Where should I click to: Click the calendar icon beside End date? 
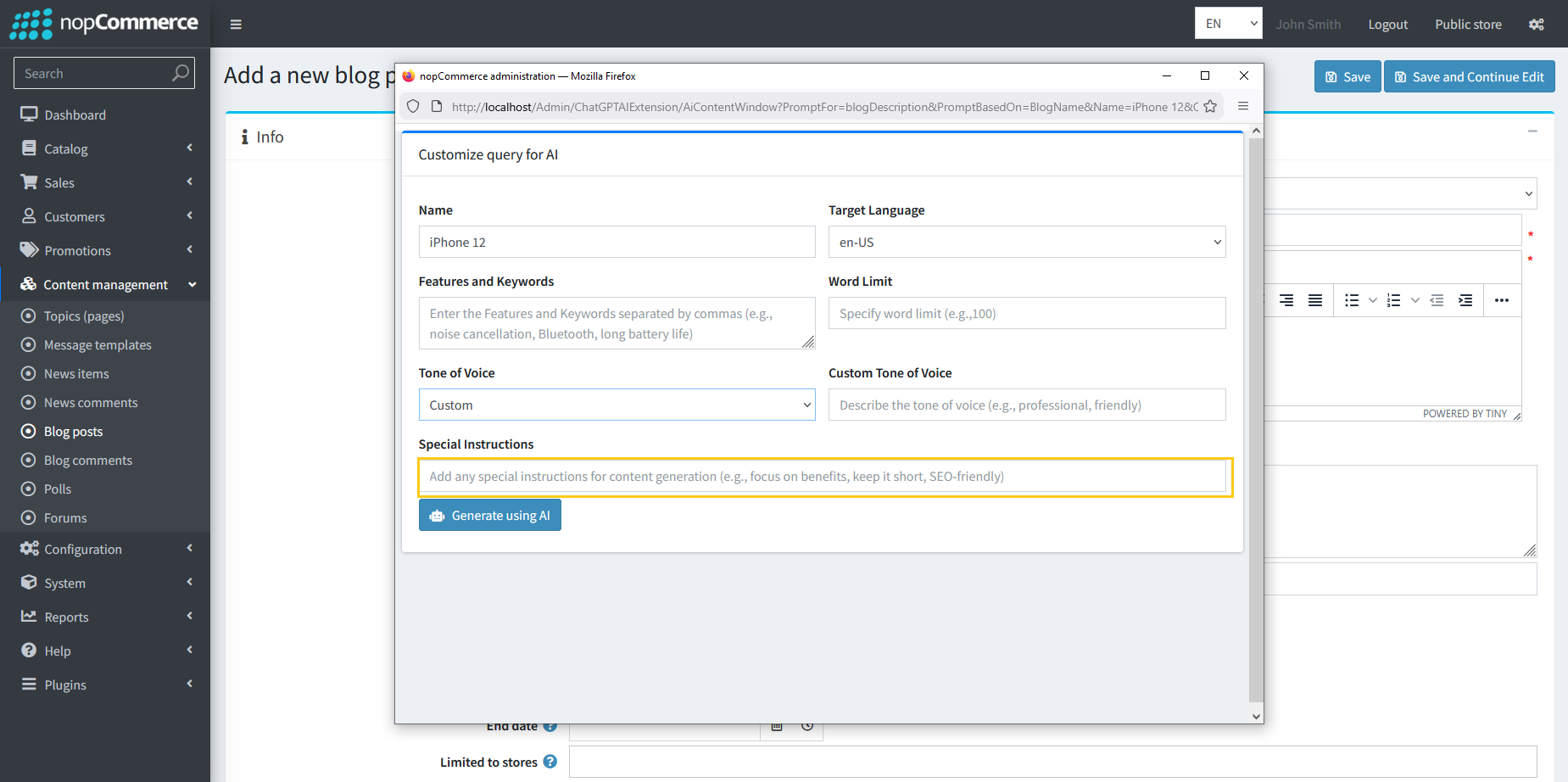(x=776, y=726)
